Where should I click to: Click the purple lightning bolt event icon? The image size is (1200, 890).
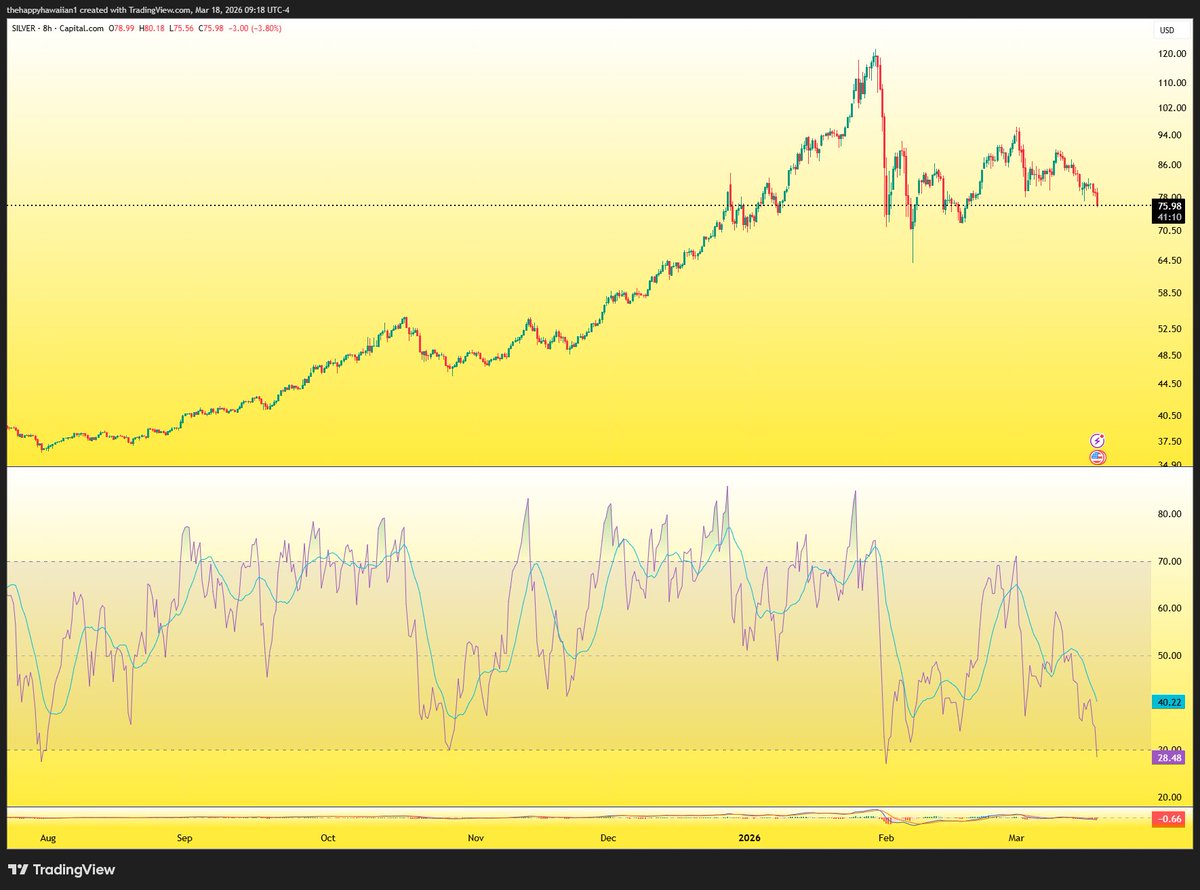[1097, 440]
